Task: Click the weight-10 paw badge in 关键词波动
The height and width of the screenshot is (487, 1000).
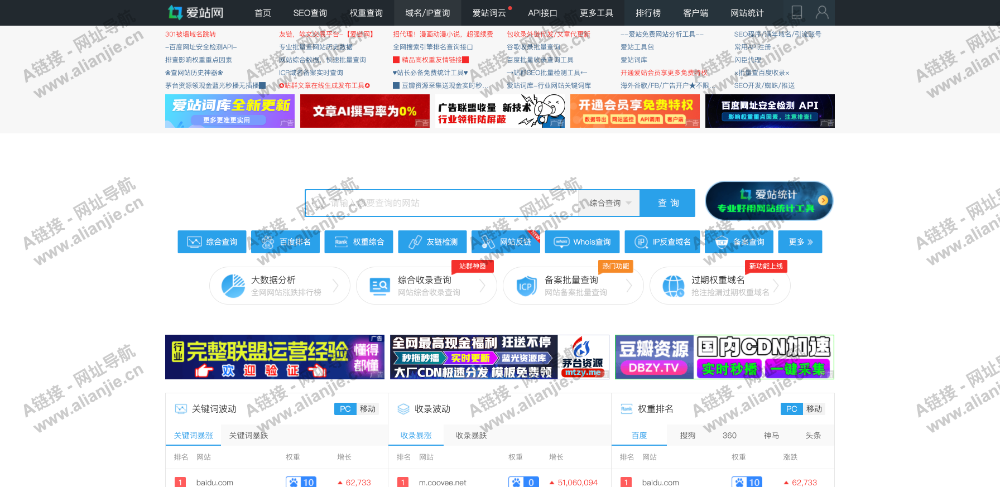Action: pyautogui.click(x=301, y=483)
